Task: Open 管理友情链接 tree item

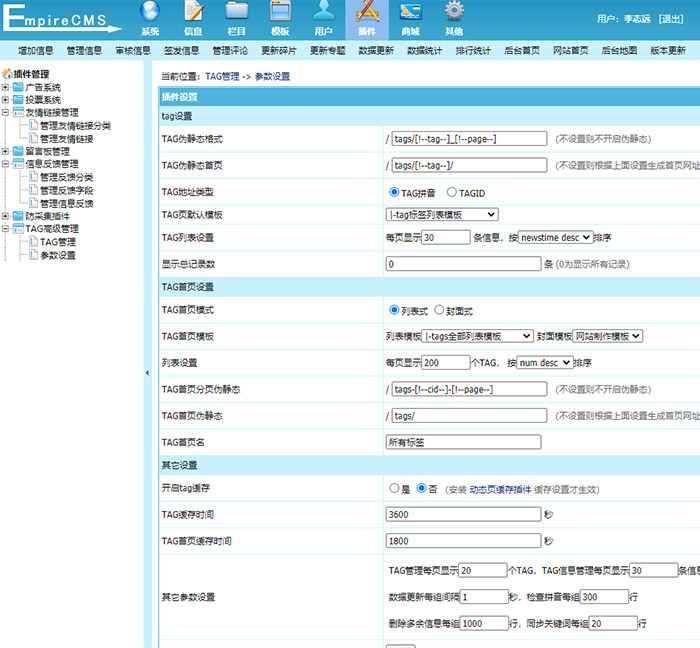Action: pyautogui.click(x=67, y=139)
